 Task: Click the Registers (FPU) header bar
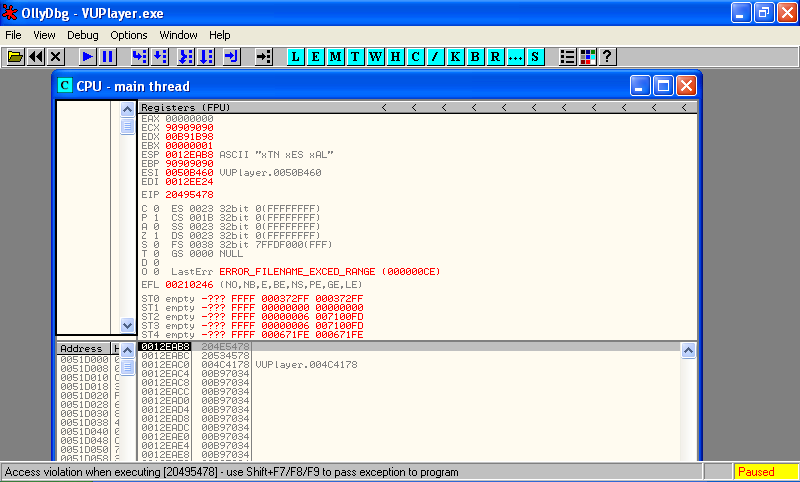tap(417, 107)
